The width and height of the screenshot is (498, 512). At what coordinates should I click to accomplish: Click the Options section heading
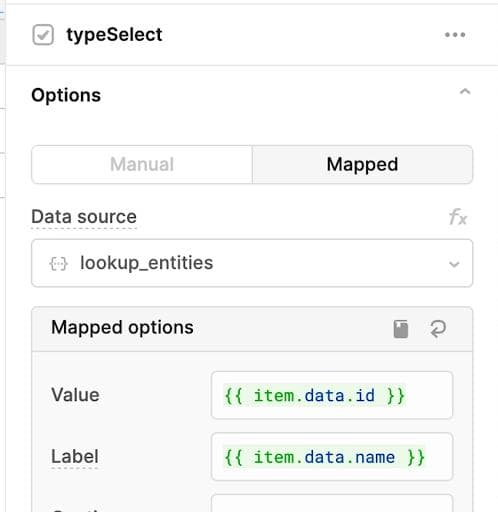tap(66, 95)
